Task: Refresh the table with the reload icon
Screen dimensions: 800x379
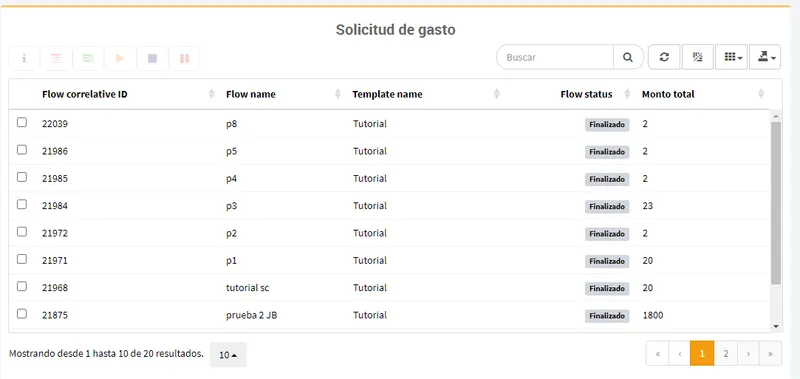Action: [664, 57]
